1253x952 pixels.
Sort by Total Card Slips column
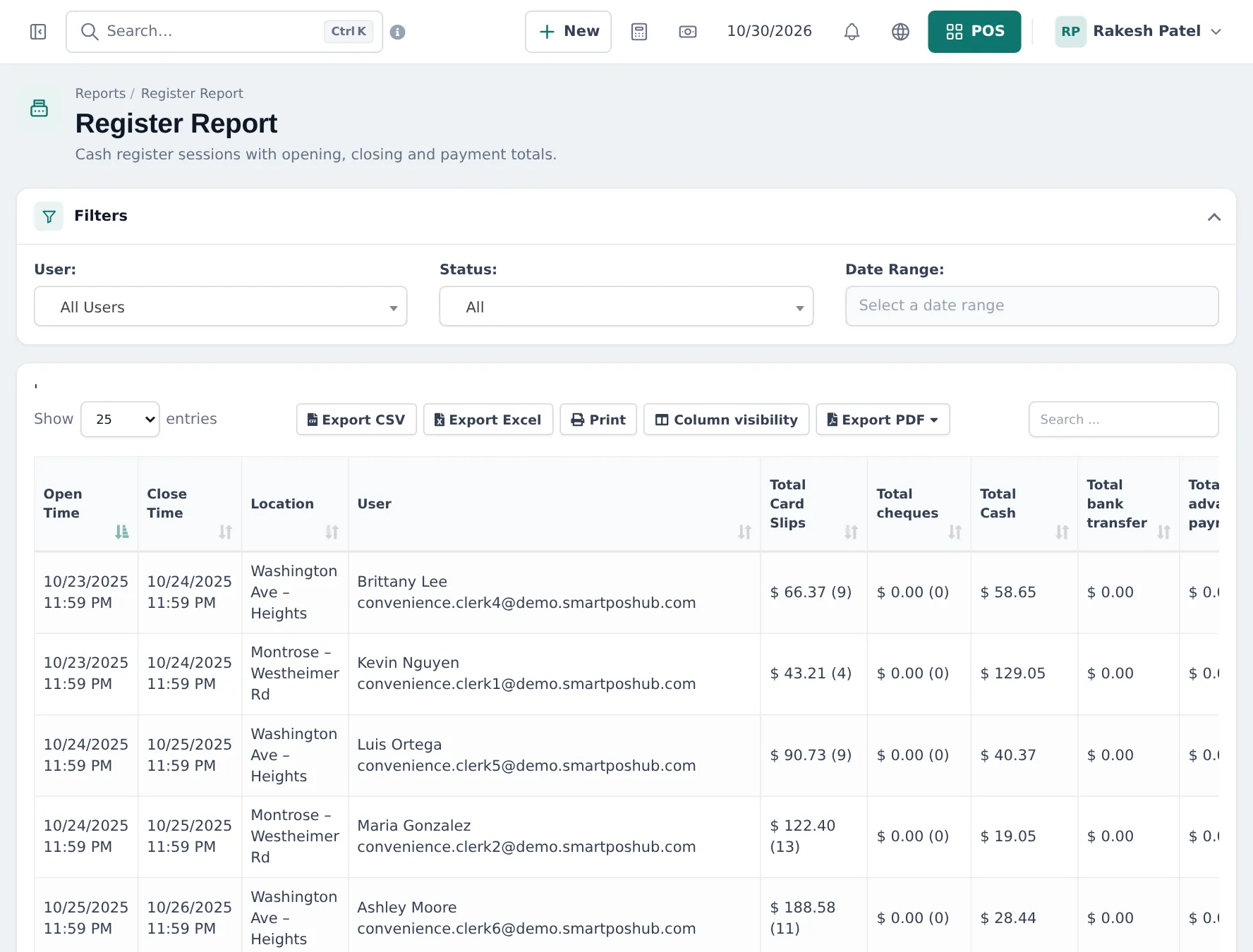point(814,504)
